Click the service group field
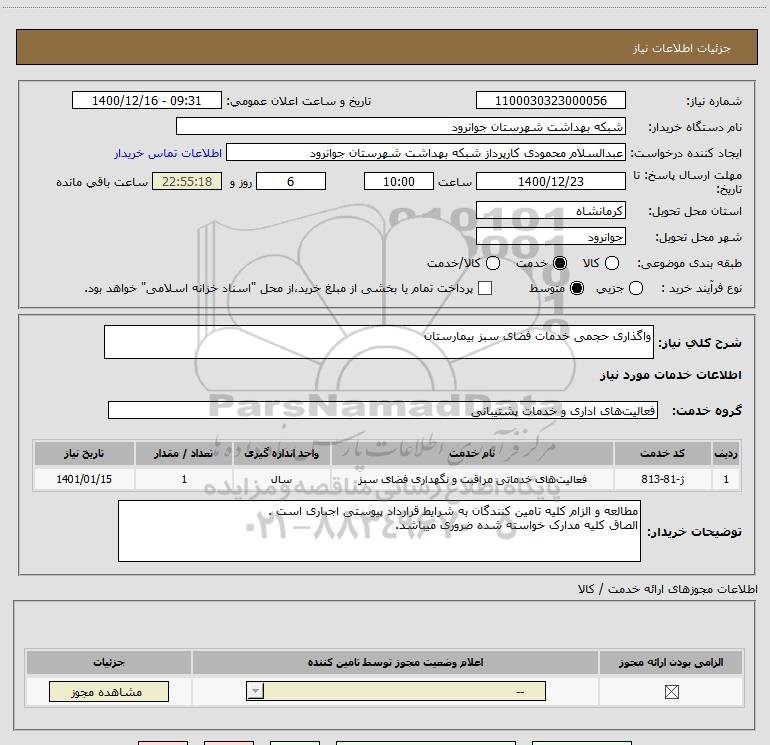The image size is (770, 745). click(x=383, y=410)
